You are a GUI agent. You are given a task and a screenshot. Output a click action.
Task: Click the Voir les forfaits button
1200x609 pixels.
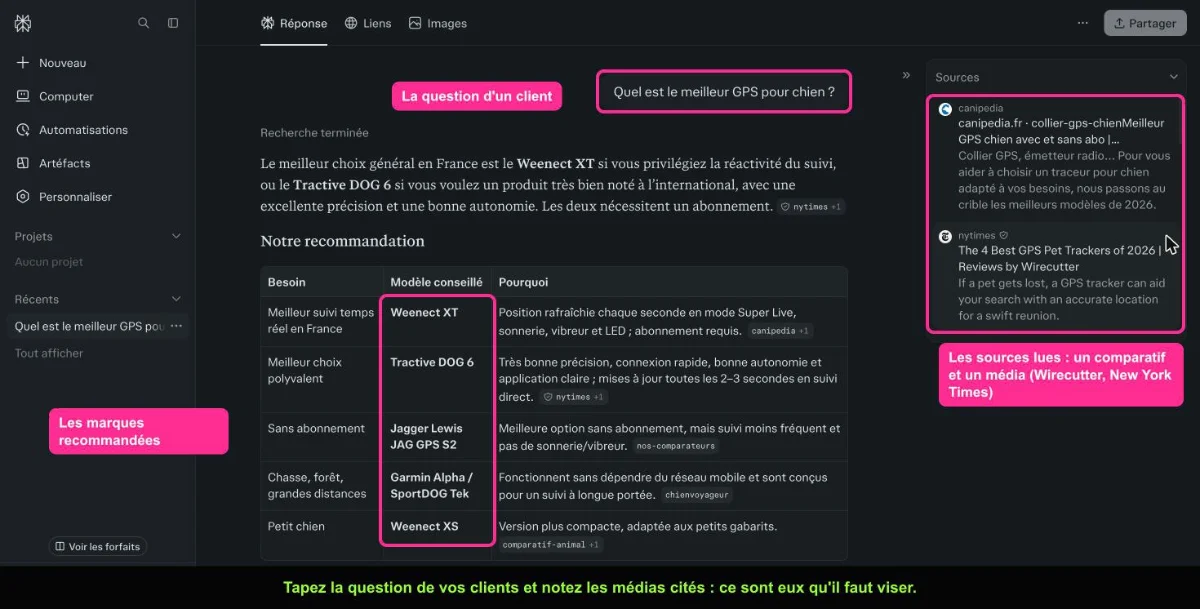[x=98, y=547]
